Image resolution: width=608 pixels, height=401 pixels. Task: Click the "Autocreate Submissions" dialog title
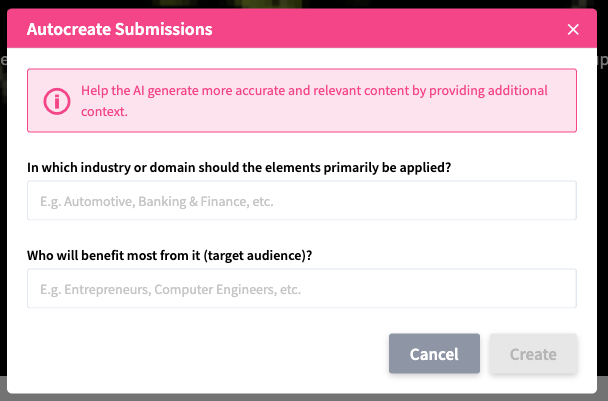coord(120,29)
